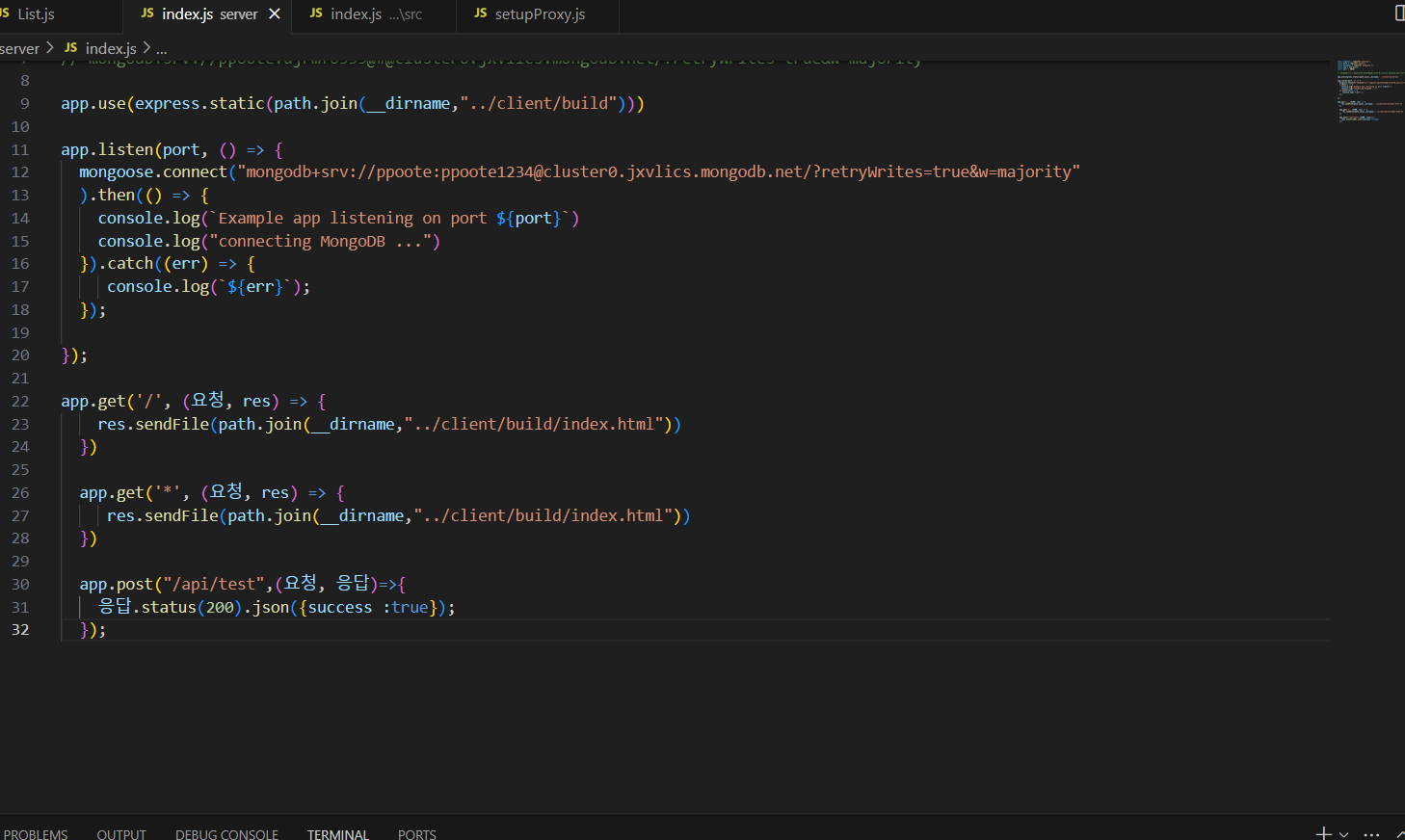Click the JS icon on index.js src tab
1405x840 pixels.
(316, 13)
